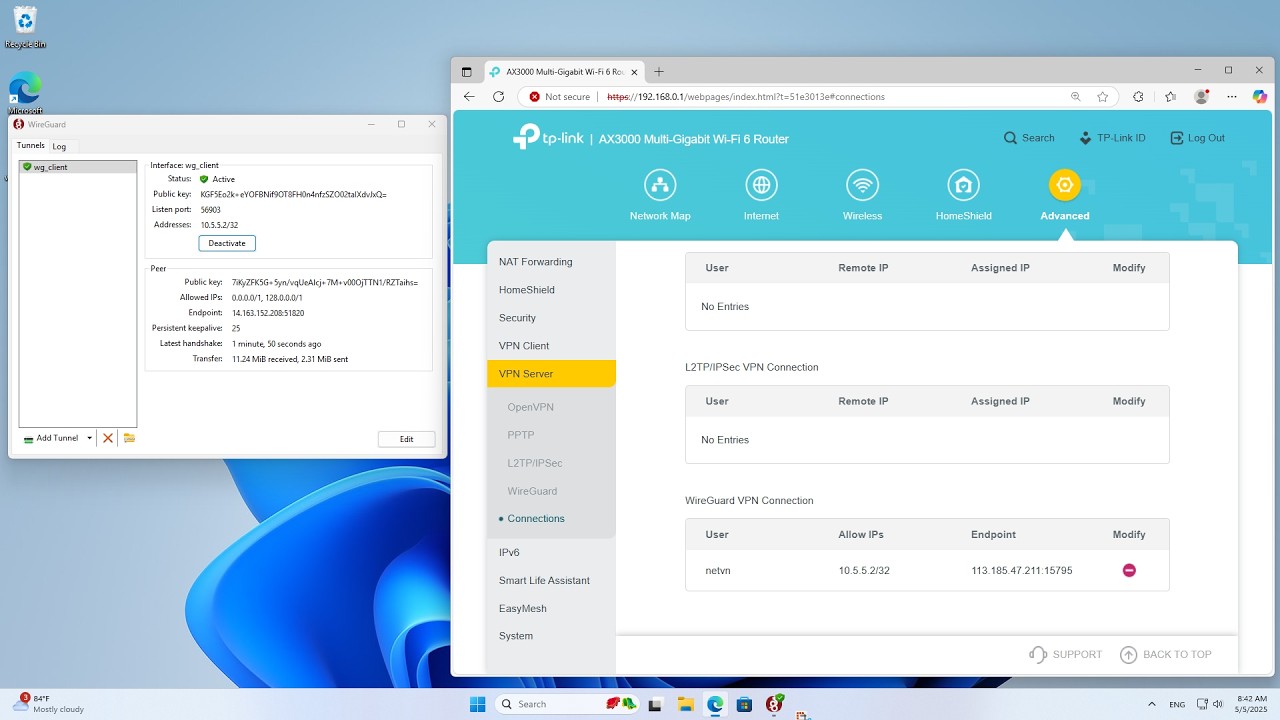Open Edge zoom magnifier in address bar
Screen dimensions: 1280x720
point(1076,97)
